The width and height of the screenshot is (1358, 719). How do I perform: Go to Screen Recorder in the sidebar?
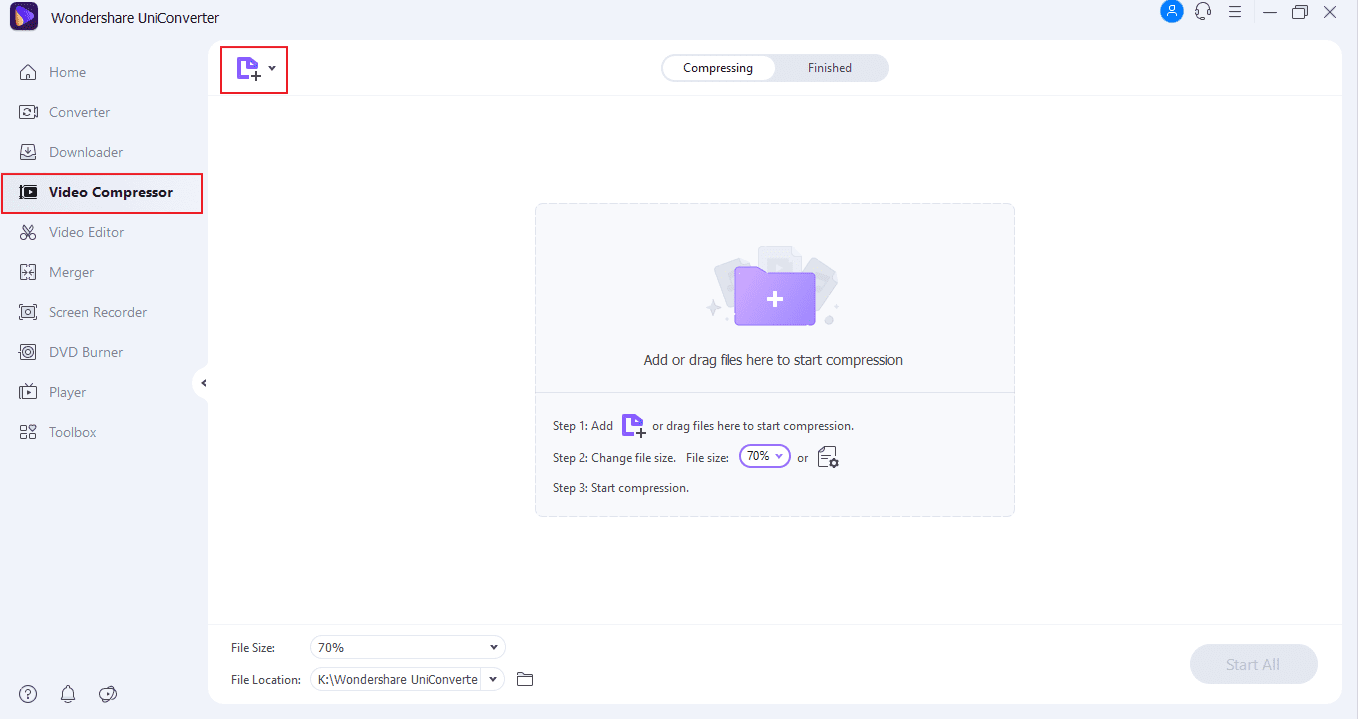click(x=98, y=312)
